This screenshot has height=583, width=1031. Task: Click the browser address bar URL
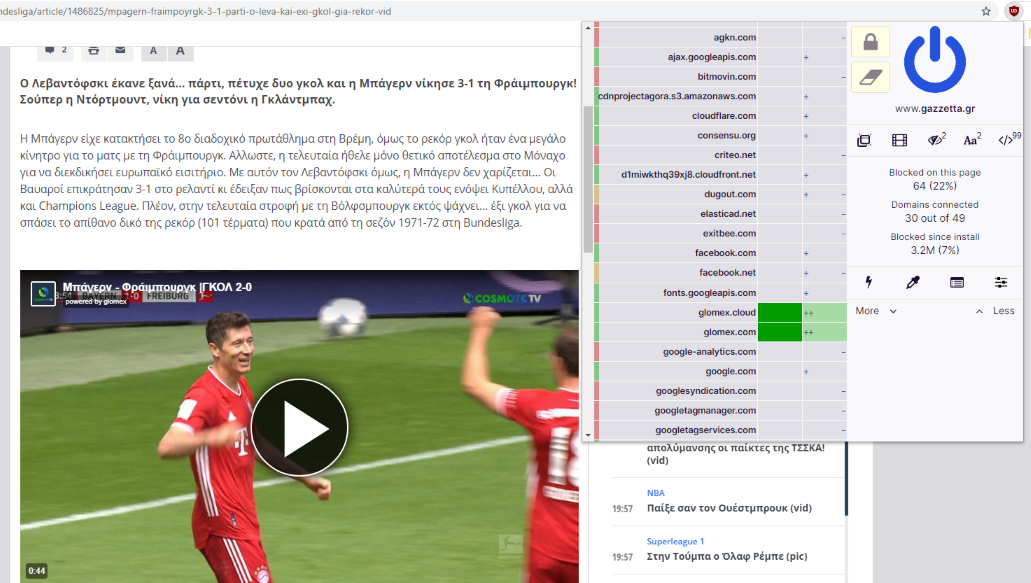click(196, 11)
